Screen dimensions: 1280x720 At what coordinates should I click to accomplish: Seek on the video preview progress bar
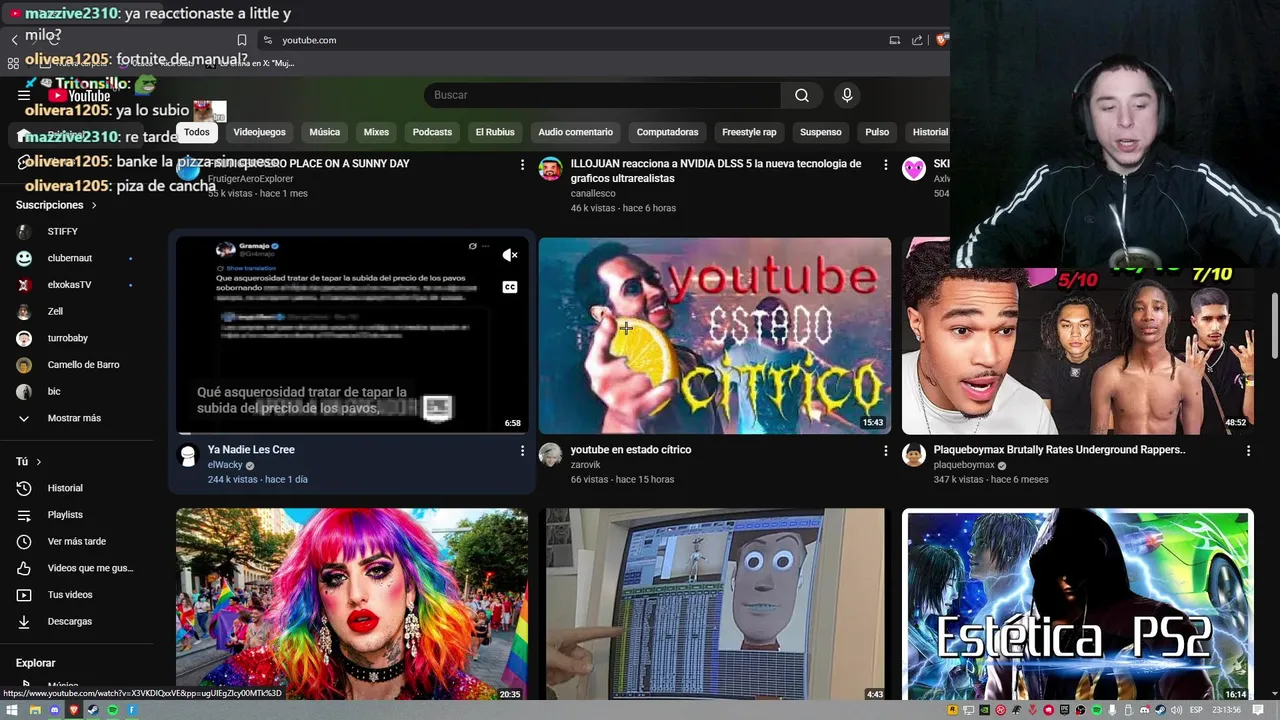pyautogui.click(x=352, y=433)
